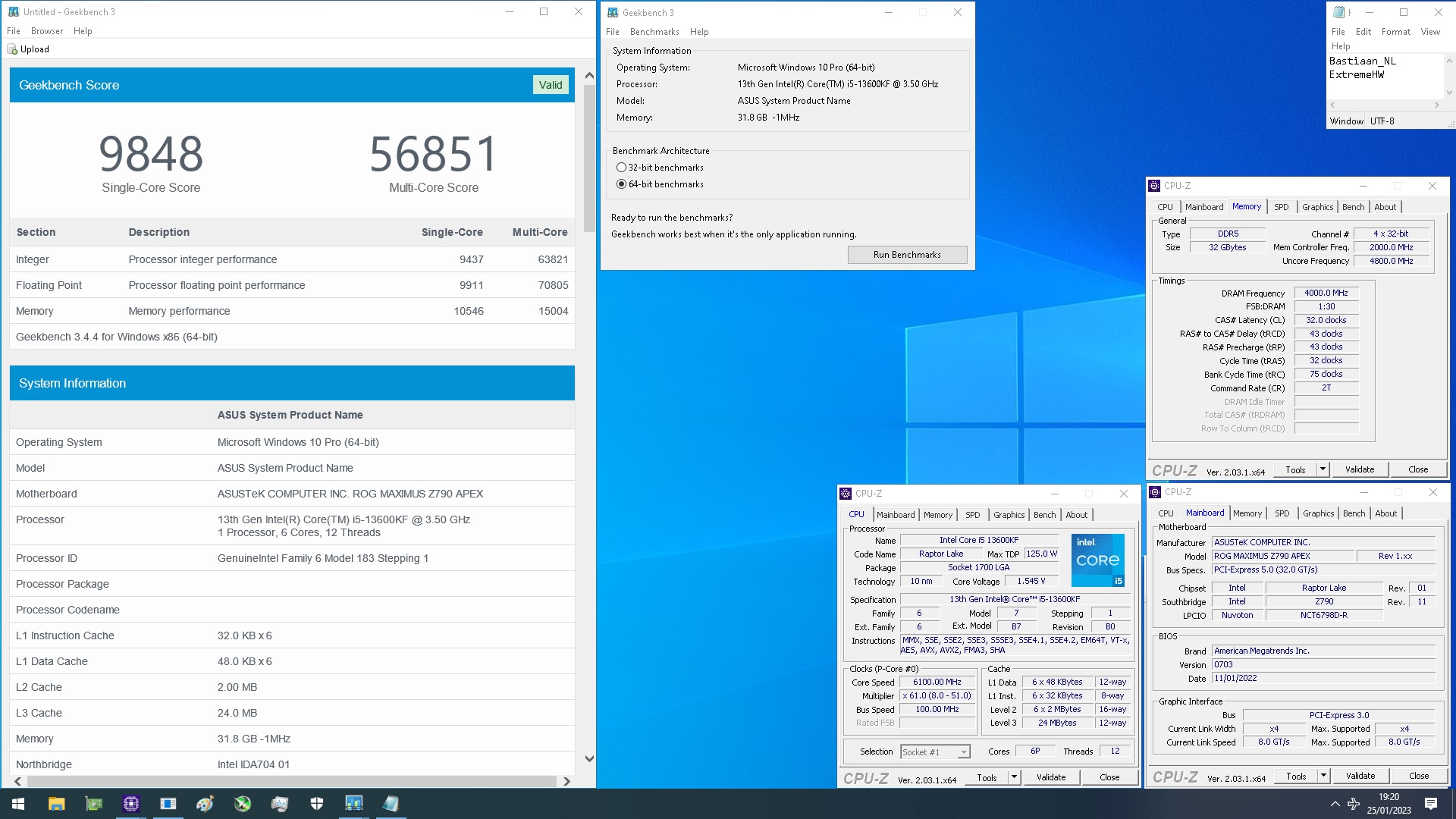Screen dimensions: 1456x819
Task: Open Edit menu in Notepad
Action: click(x=1363, y=32)
